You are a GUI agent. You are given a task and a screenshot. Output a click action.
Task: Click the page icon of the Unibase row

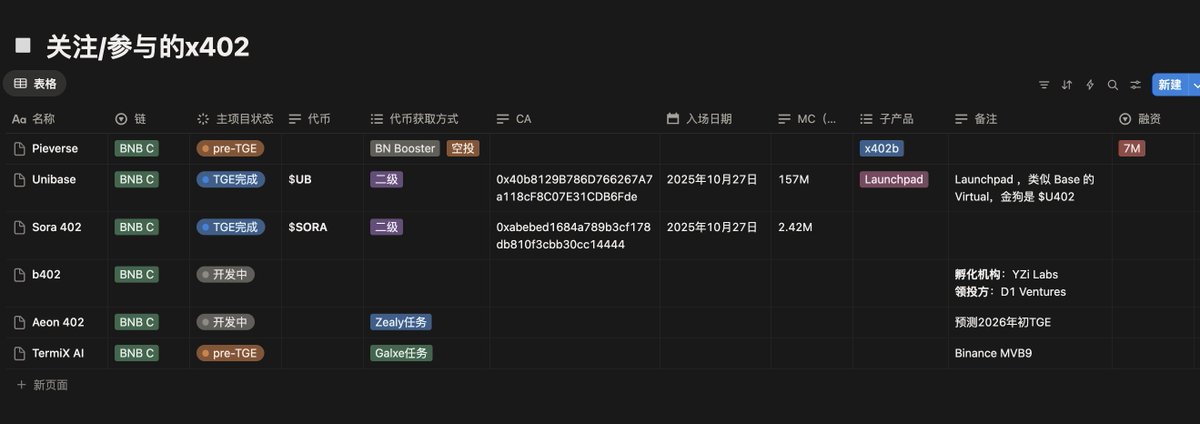19,180
